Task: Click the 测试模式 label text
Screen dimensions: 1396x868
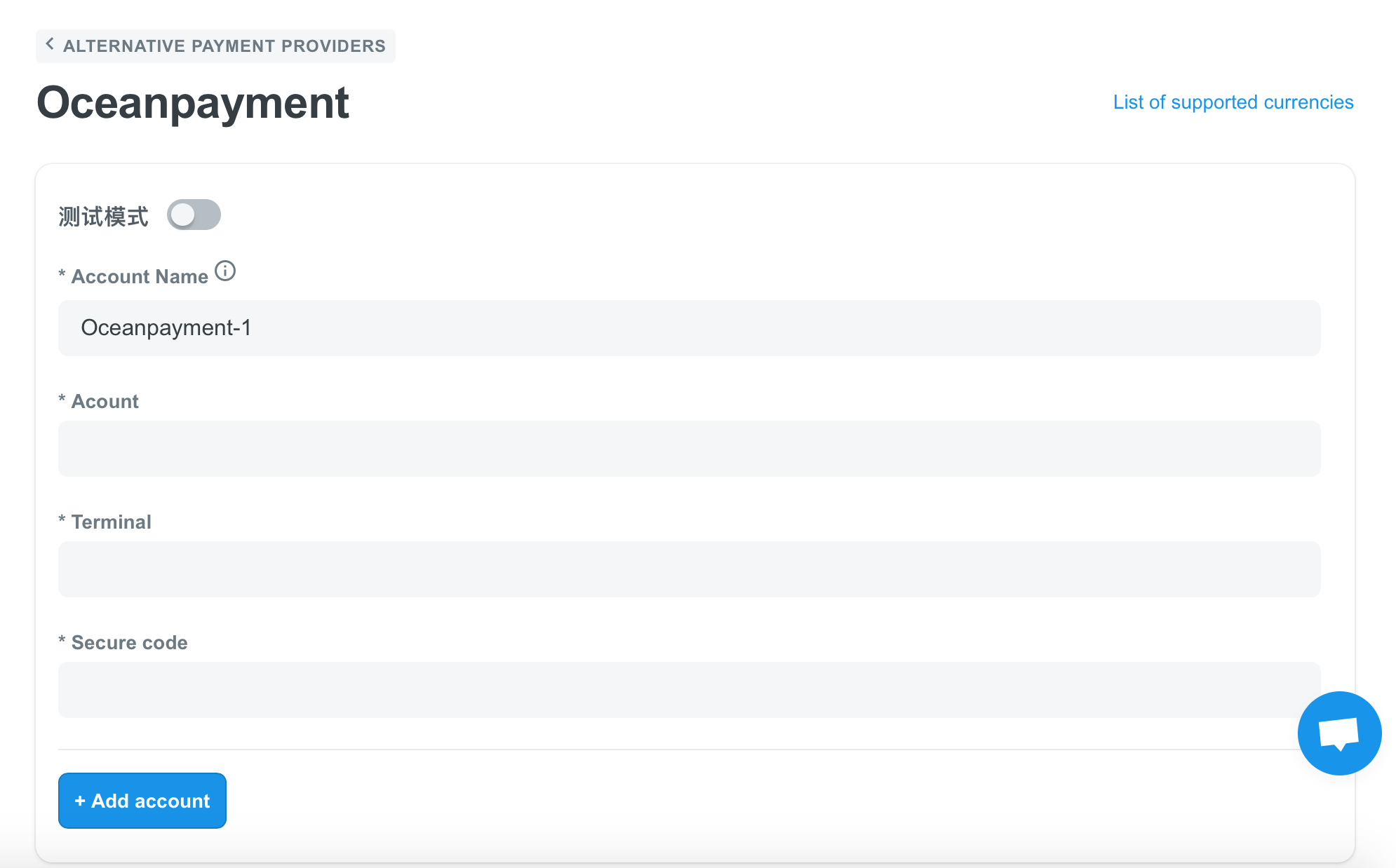Action: point(103,216)
